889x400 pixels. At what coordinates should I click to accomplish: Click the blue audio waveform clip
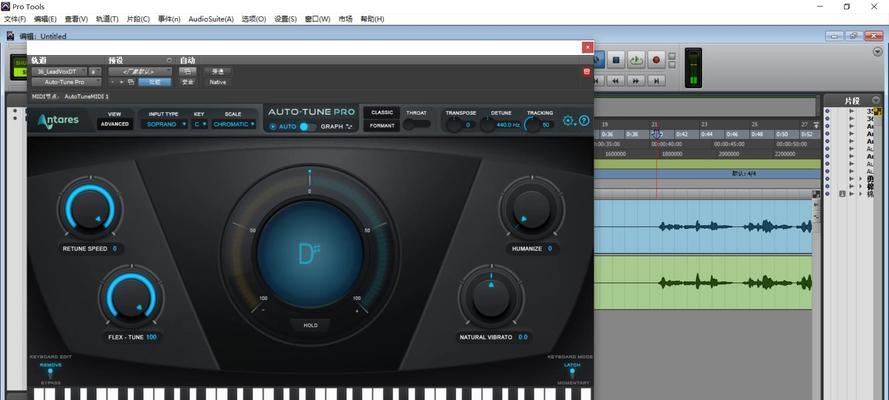click(x=702, y=227)
